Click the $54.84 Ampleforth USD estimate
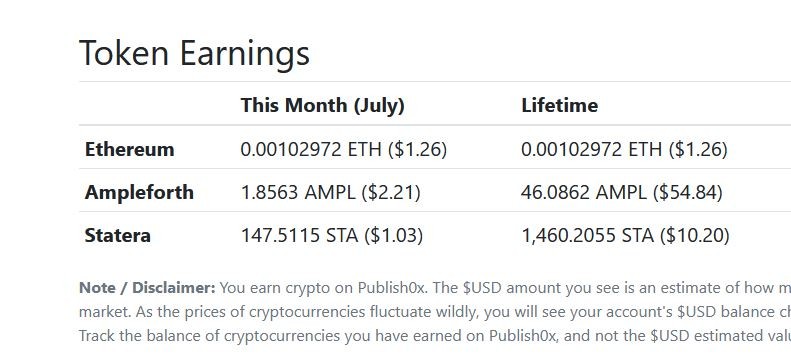The image size is (791, 361). coord(688,192)
